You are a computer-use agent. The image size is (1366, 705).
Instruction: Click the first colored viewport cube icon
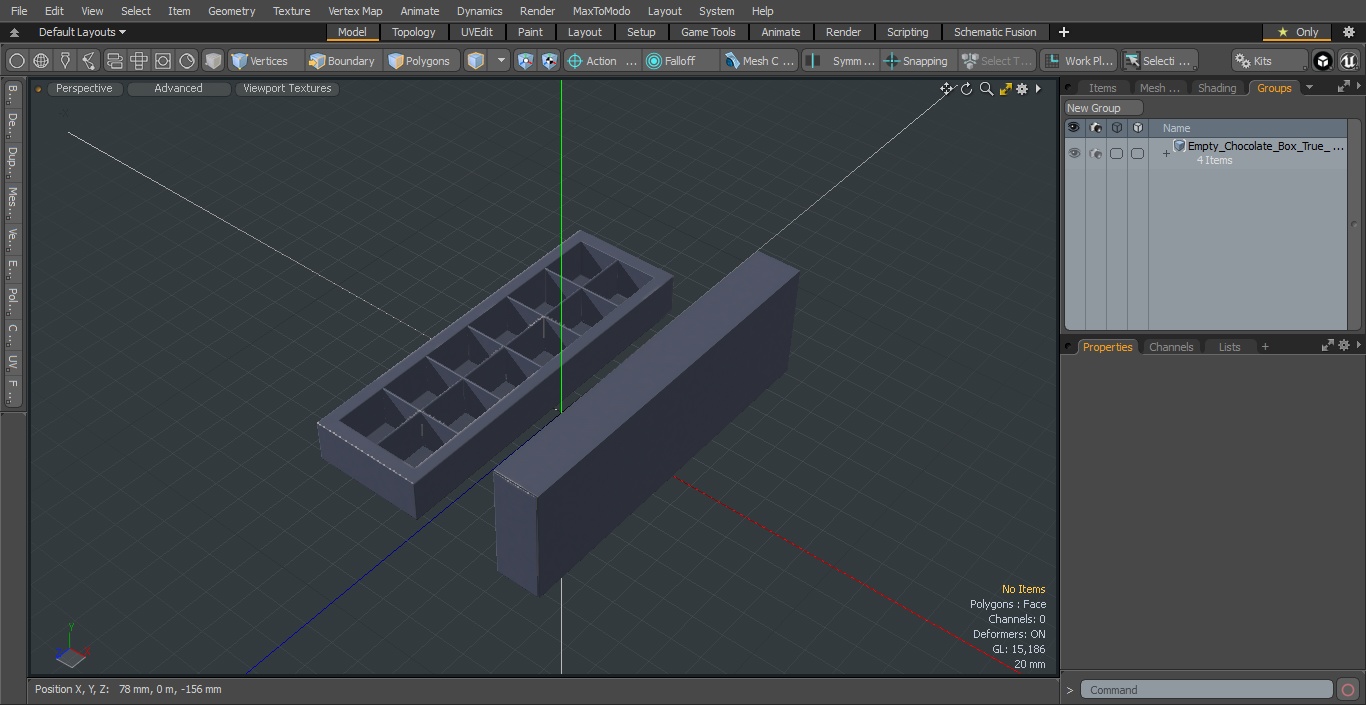point(526,61)
